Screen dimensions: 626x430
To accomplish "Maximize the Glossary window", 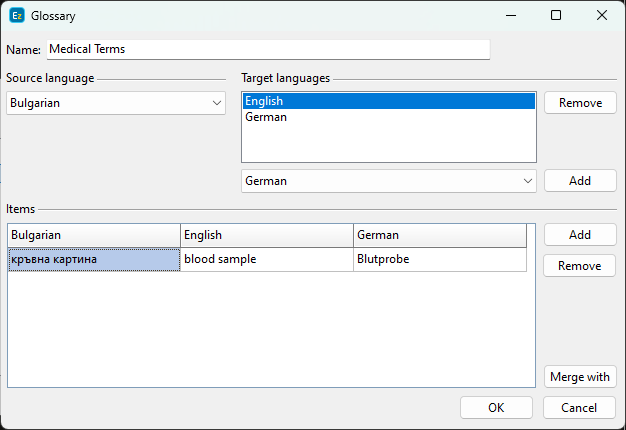I will 556,16.
